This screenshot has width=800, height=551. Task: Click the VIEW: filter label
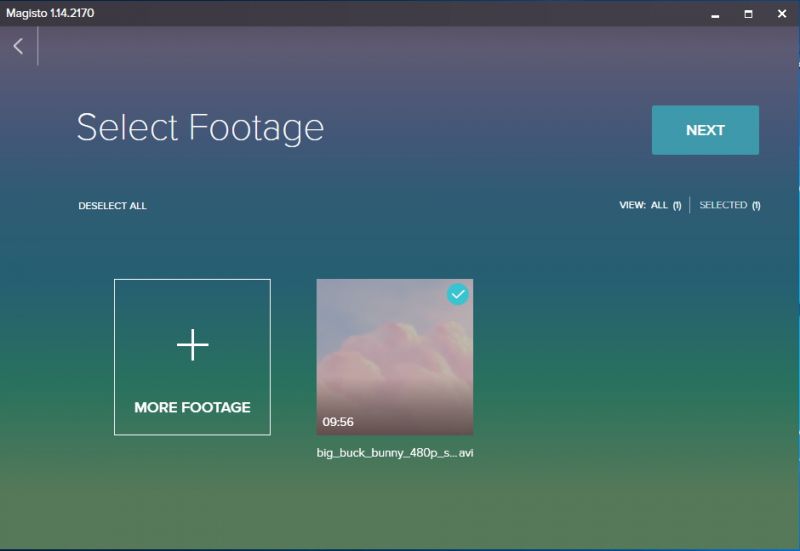[633, 205]
